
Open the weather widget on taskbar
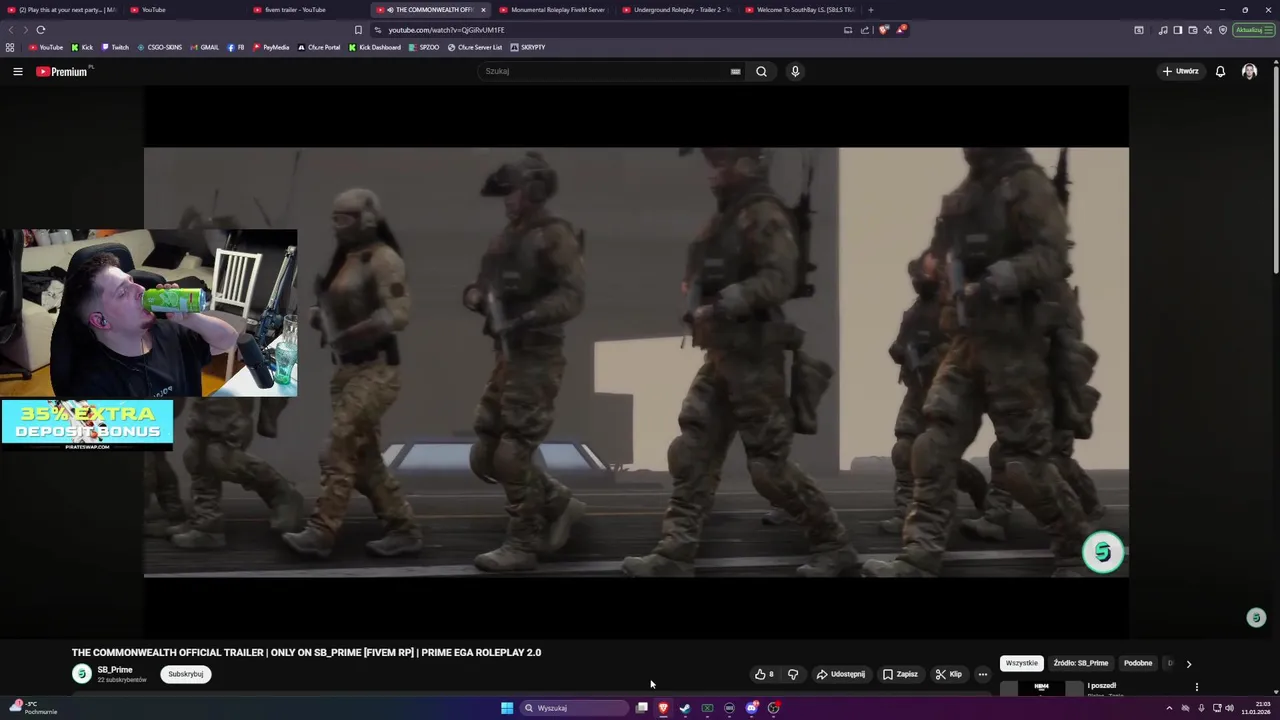click(x=33, y=708)
